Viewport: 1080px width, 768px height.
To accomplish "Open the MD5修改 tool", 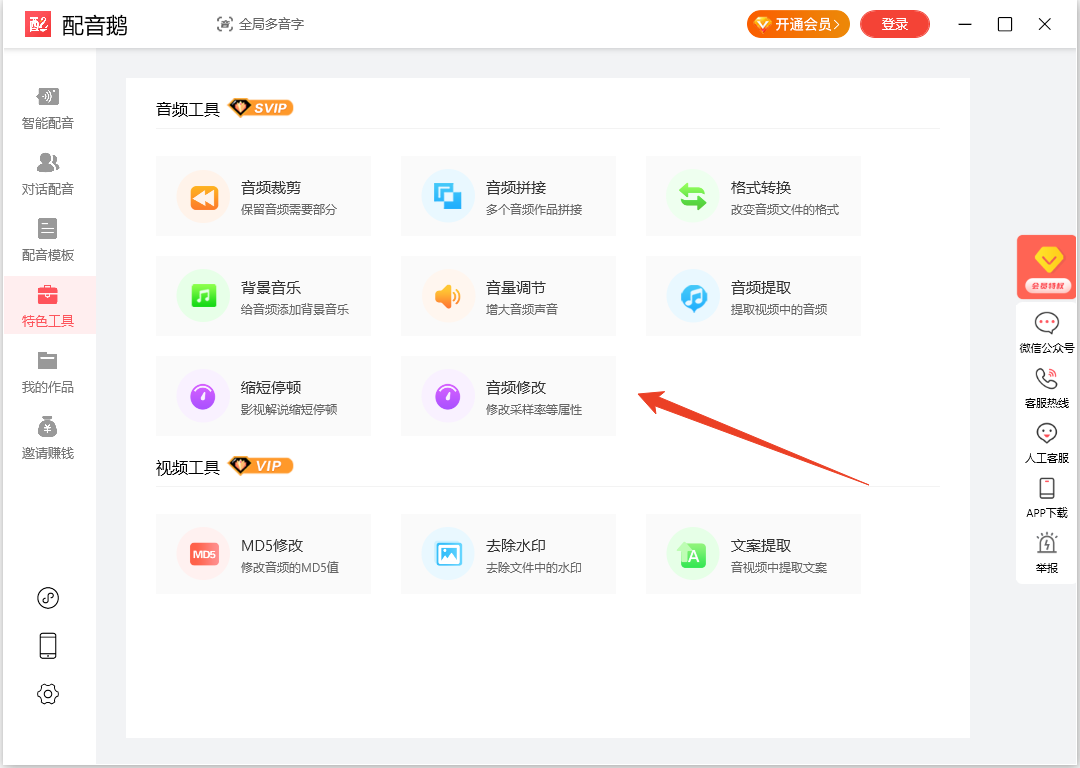I will 263,554.
